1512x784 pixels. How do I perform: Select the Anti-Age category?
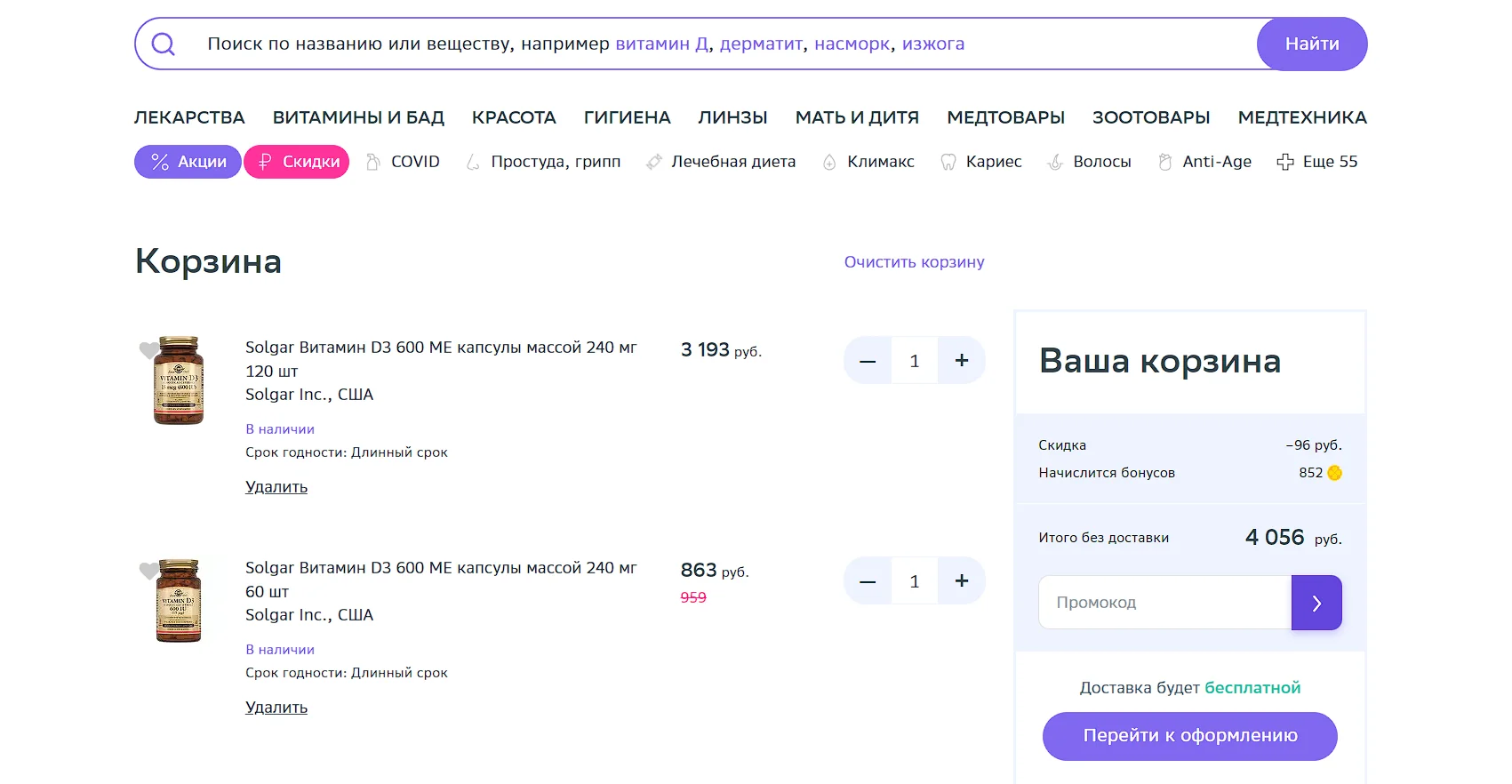coord(1204,162)
